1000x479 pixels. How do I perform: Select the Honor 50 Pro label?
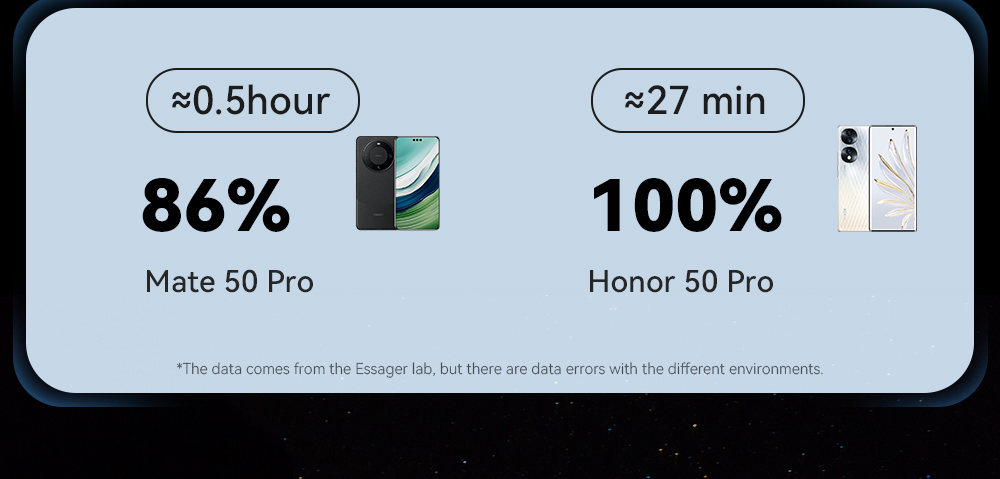tap(680, 282)
